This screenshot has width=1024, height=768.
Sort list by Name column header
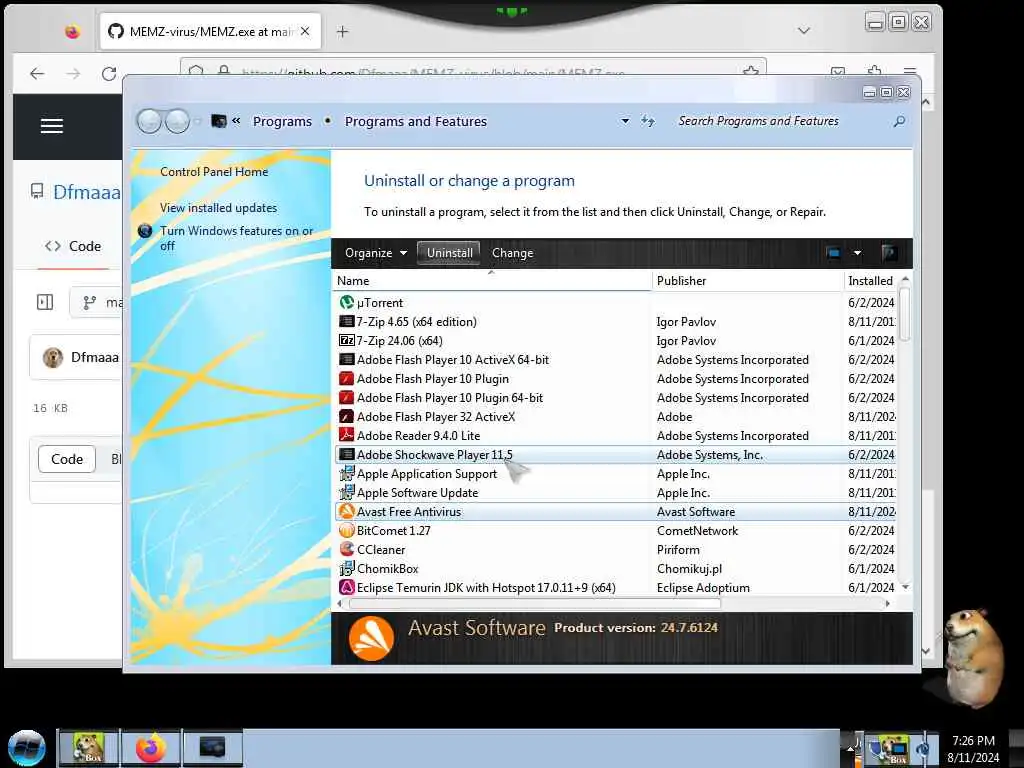491,281
